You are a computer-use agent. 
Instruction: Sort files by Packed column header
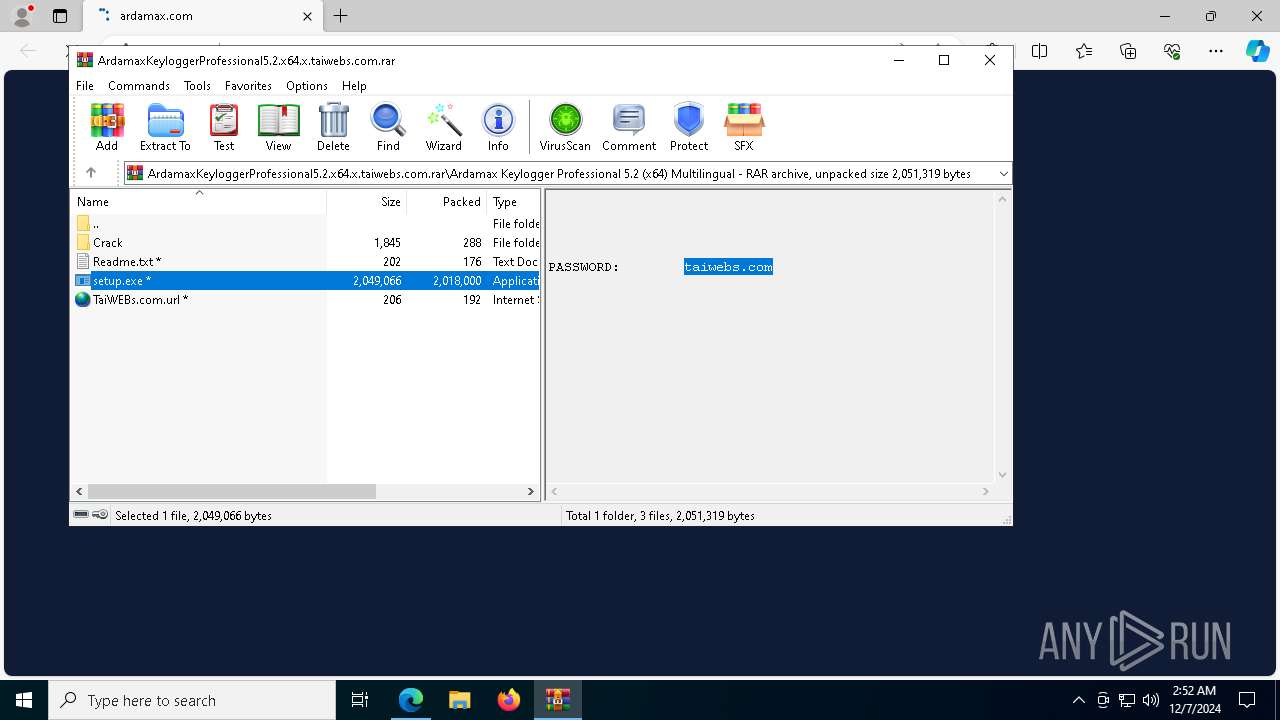pyautogui.click(x=447, y=201)
